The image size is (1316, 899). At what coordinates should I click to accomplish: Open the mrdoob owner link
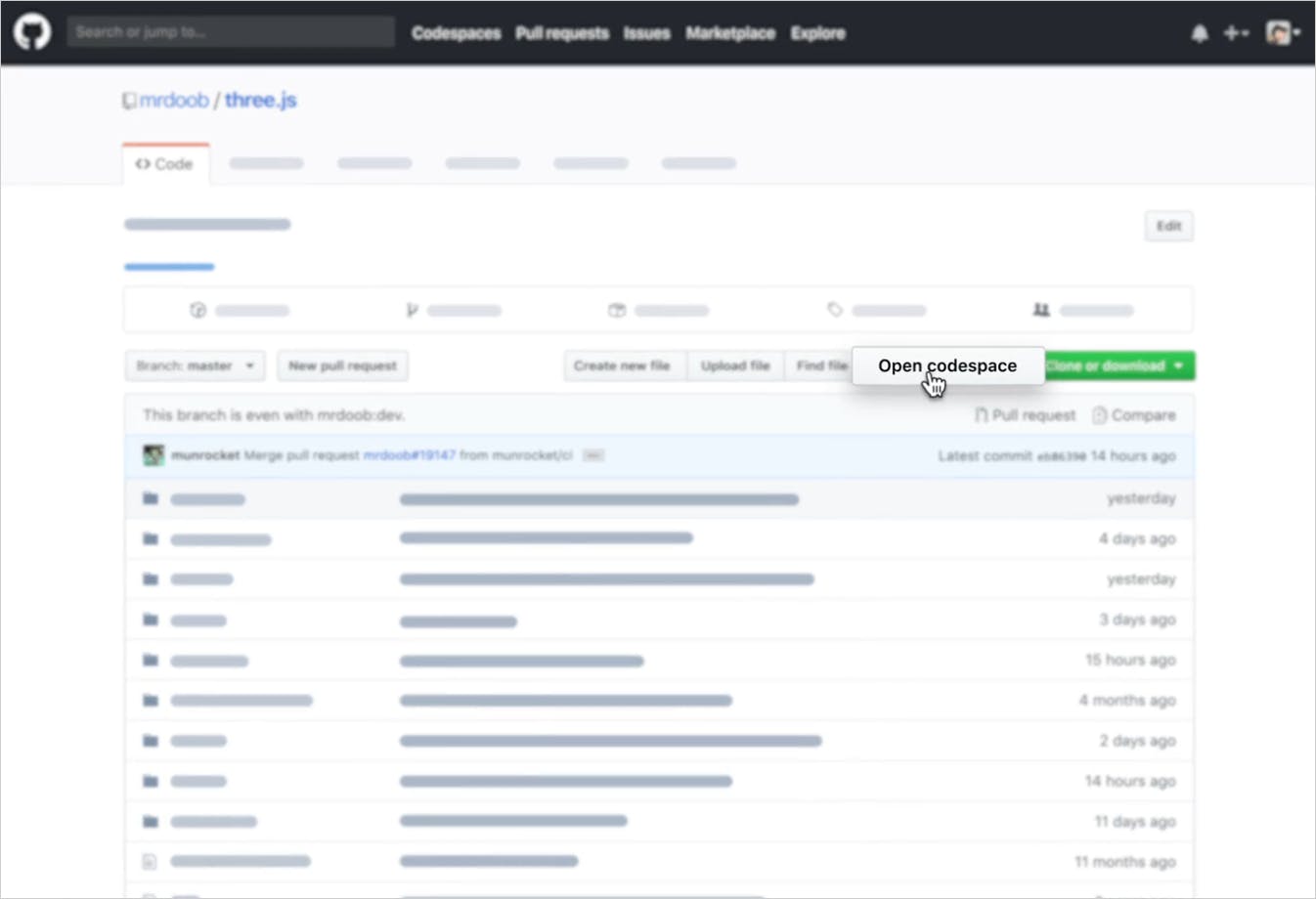pos(174,100)
